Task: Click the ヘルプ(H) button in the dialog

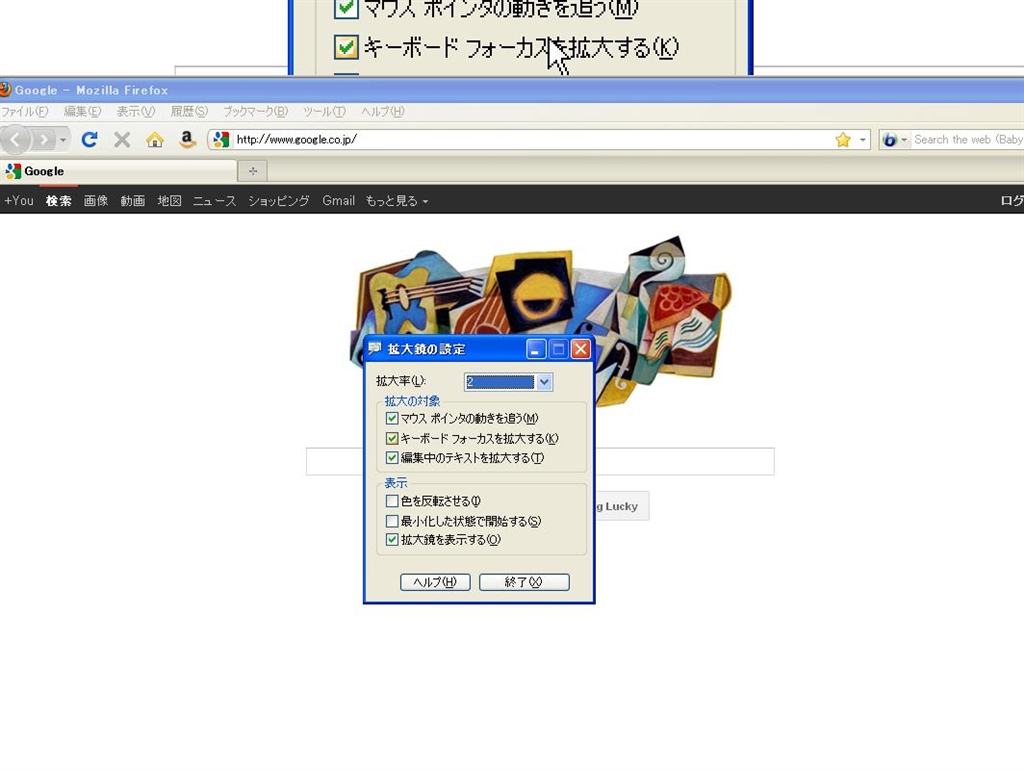Action: [x=435, y=582]
